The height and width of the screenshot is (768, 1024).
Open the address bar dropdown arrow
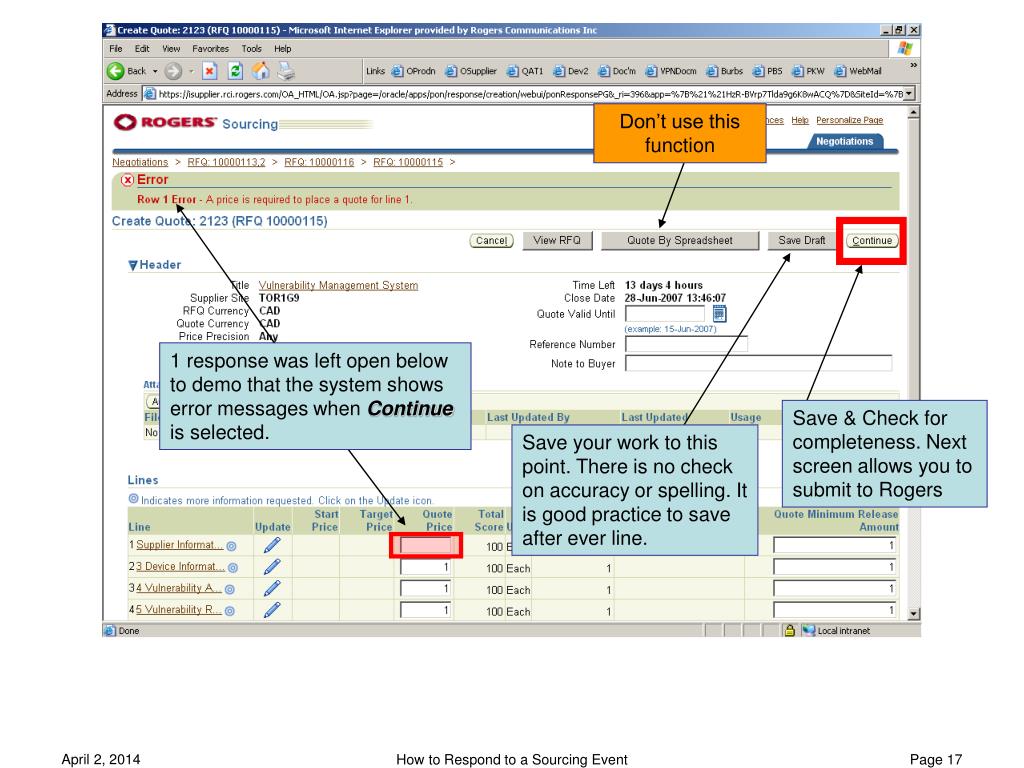(x=909, y=94)
